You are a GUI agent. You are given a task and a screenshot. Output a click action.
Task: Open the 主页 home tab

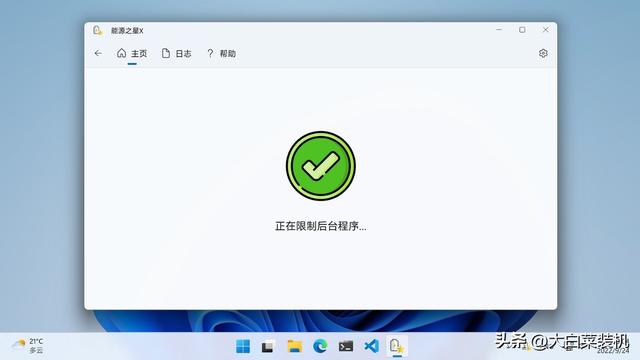pyautogui.click(x=132, y=53)
